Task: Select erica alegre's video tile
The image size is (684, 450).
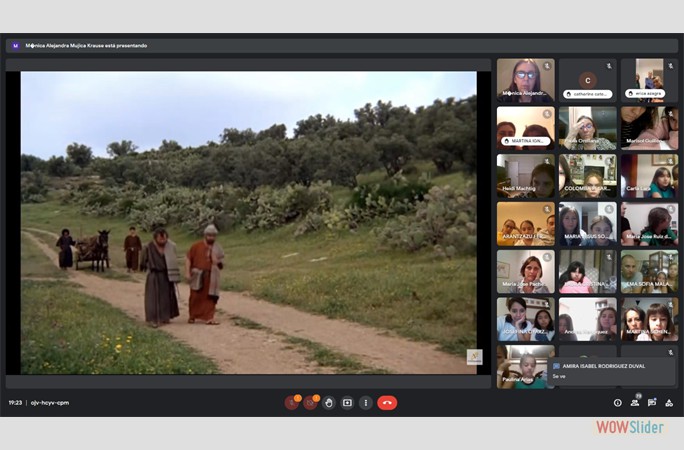Action: click(650, 81)
